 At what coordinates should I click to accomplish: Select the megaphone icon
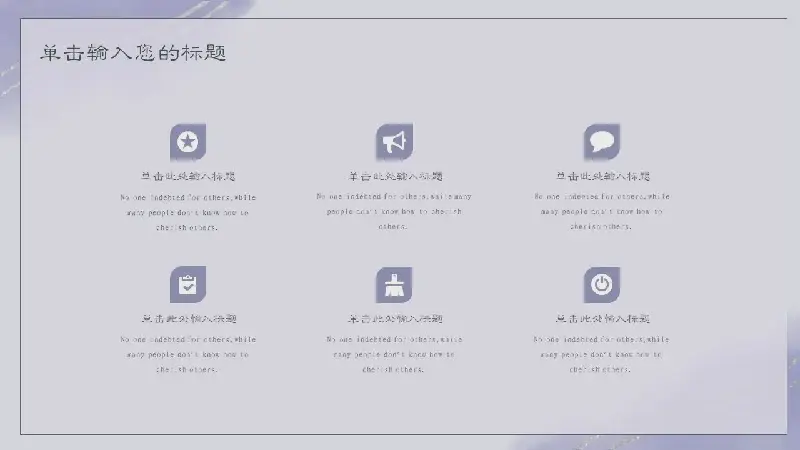pos(394,142)
